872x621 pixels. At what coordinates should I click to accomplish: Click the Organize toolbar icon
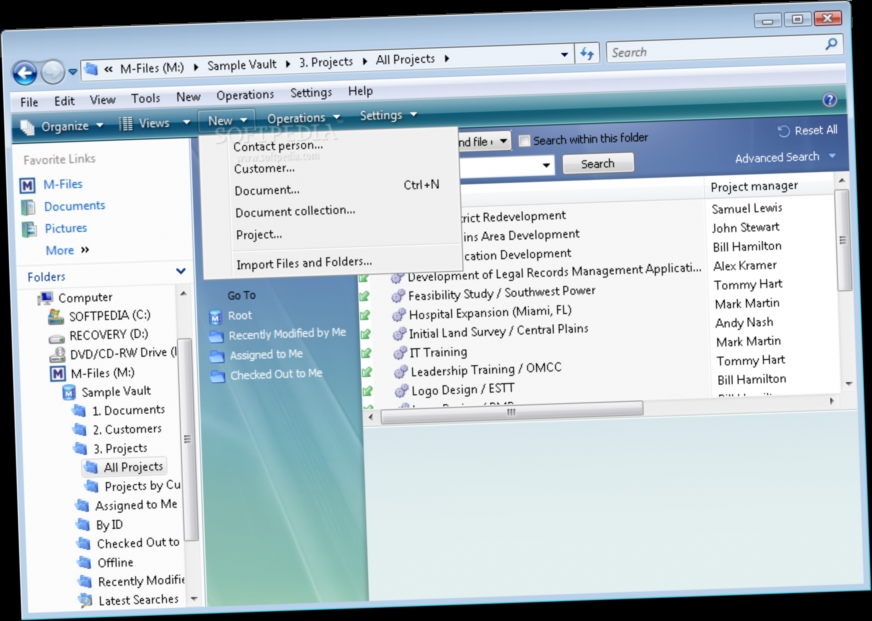coord(27,127)
